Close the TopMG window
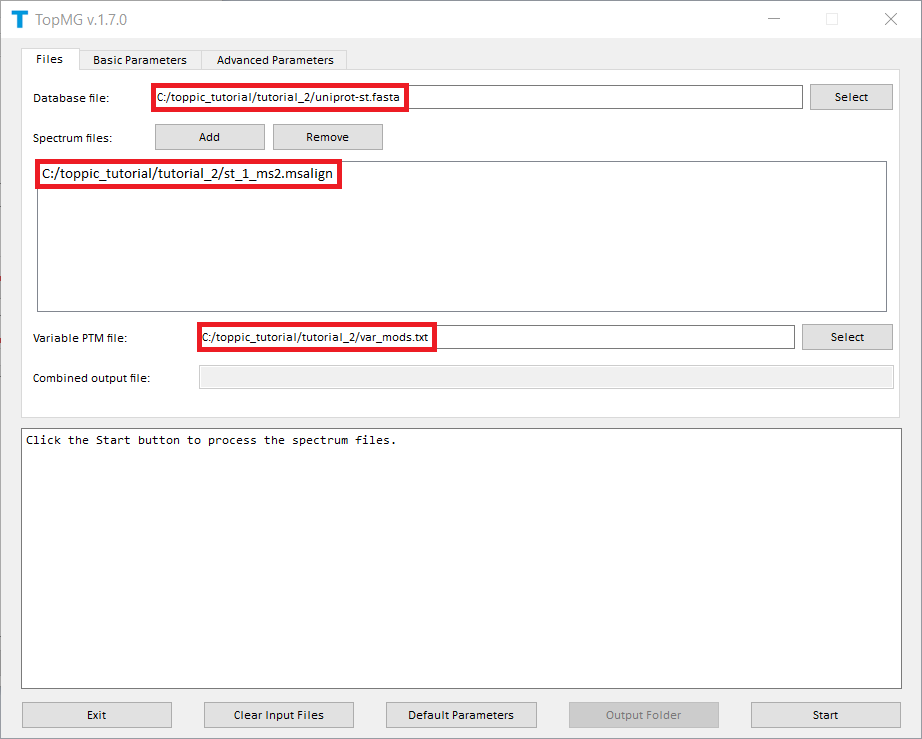The height and width of the screenshot is (739, 922). click(890, 19)
